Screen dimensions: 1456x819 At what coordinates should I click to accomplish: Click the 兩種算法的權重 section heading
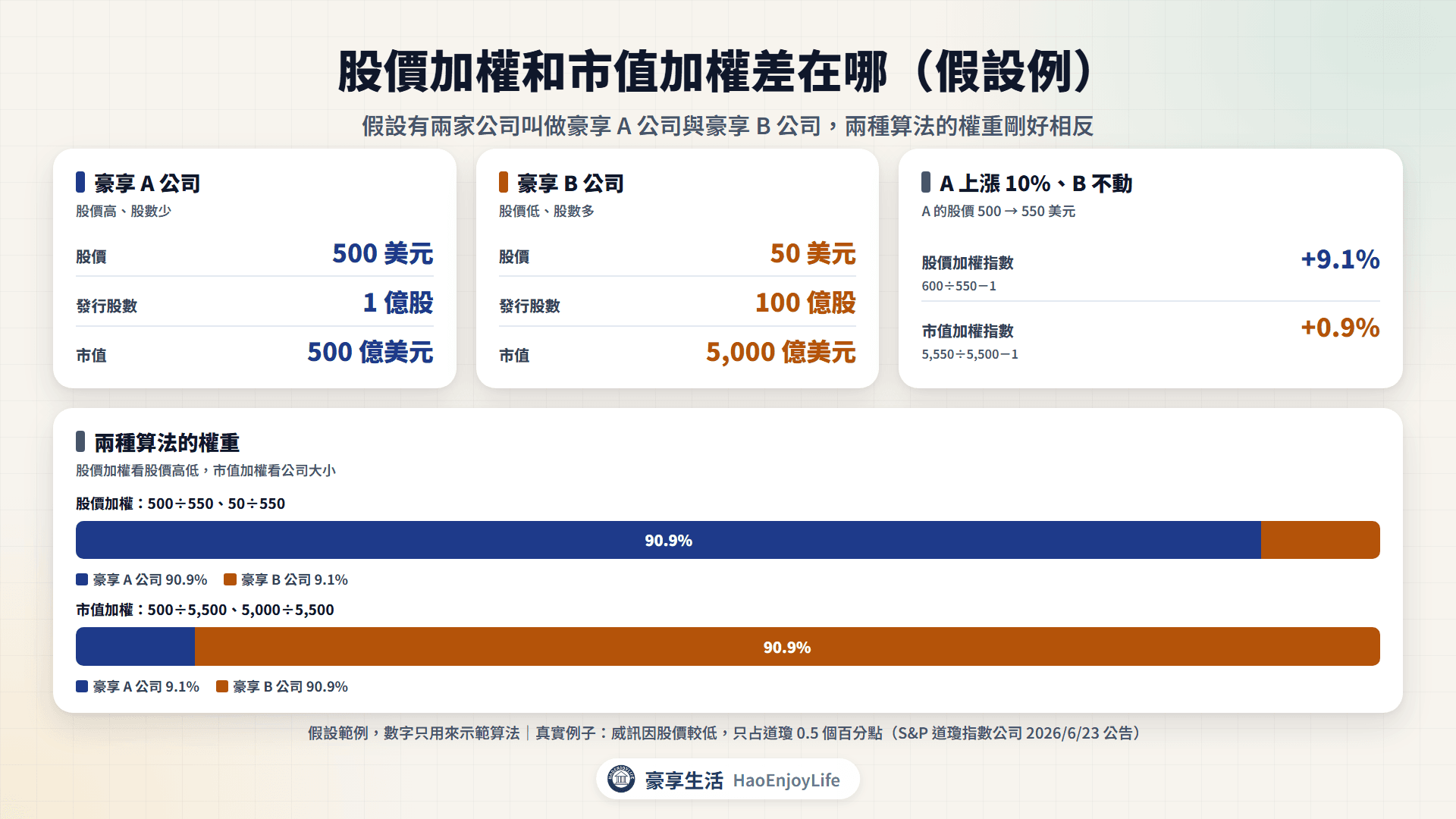pos(167,442)
